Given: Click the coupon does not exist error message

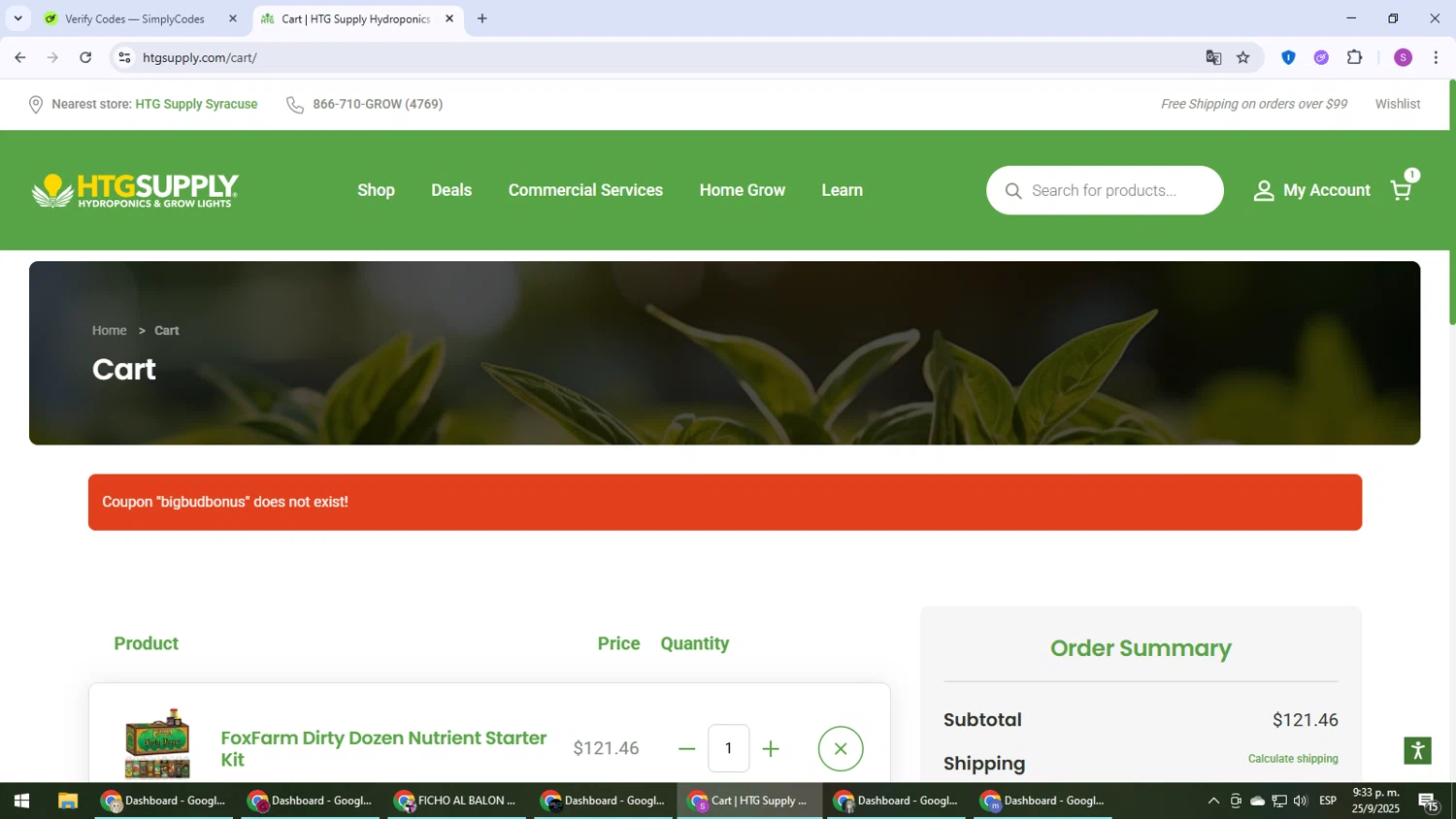Looking at the screenshot, I should click(x=725, y=503).
